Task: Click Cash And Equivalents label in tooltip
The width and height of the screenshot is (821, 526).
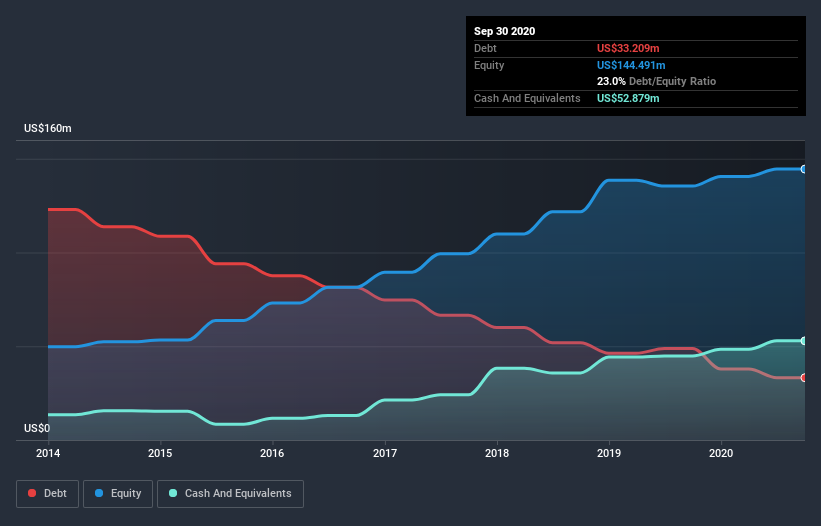Action: pos(527,98)
